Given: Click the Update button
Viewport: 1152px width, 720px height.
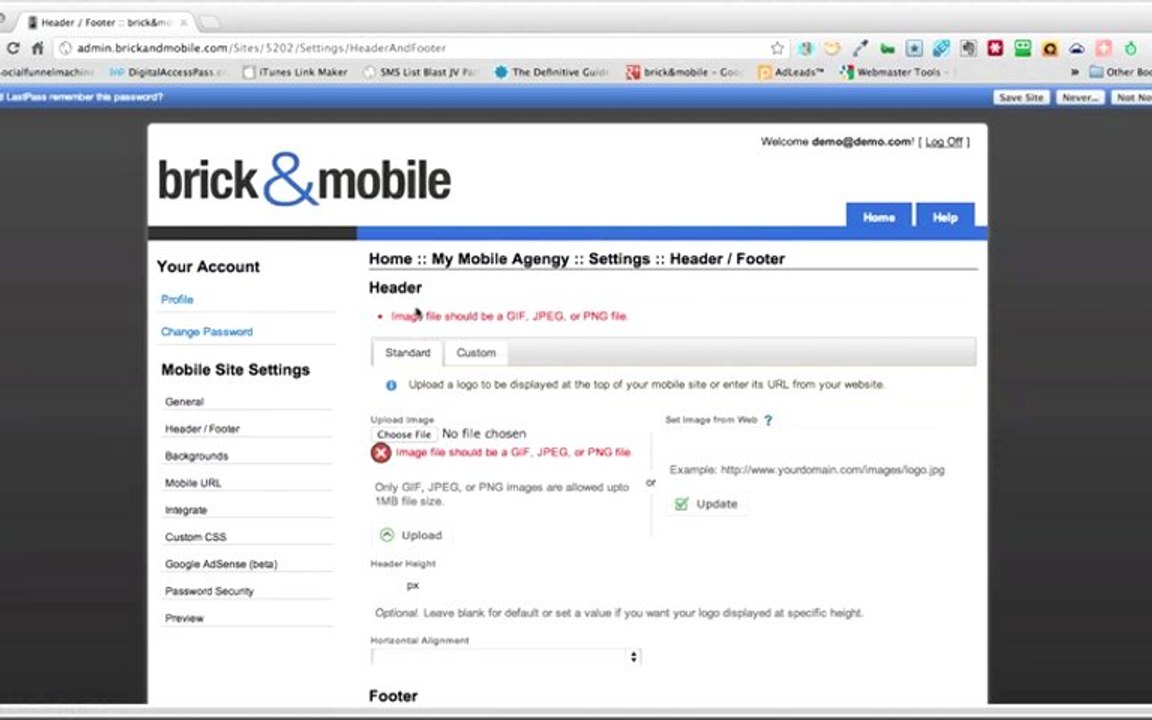Looking at the screenshot, I should point(706,504).
